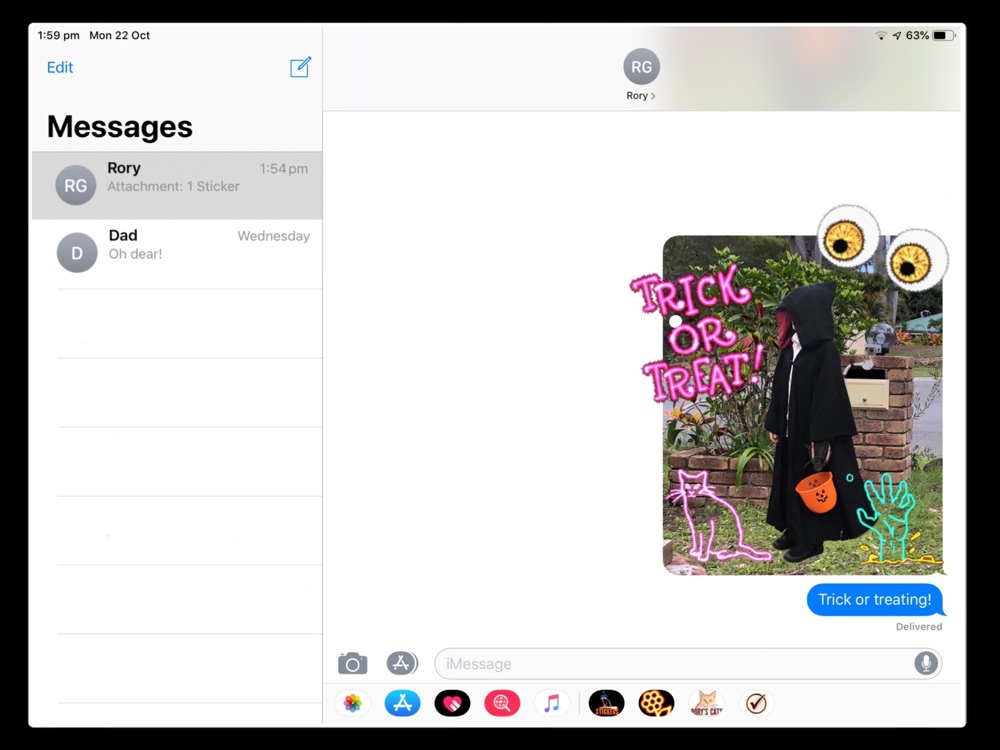Tap the 1:54 pm timestamp
This screenshot has width=1000, height=750.
[x=283, y=169]
